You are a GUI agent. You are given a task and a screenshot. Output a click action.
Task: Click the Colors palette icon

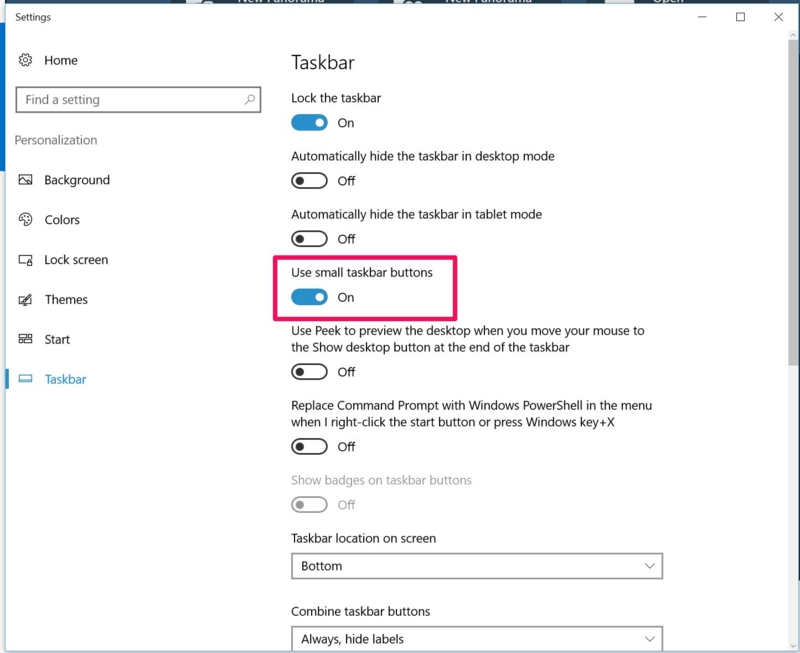coord(26,219)
